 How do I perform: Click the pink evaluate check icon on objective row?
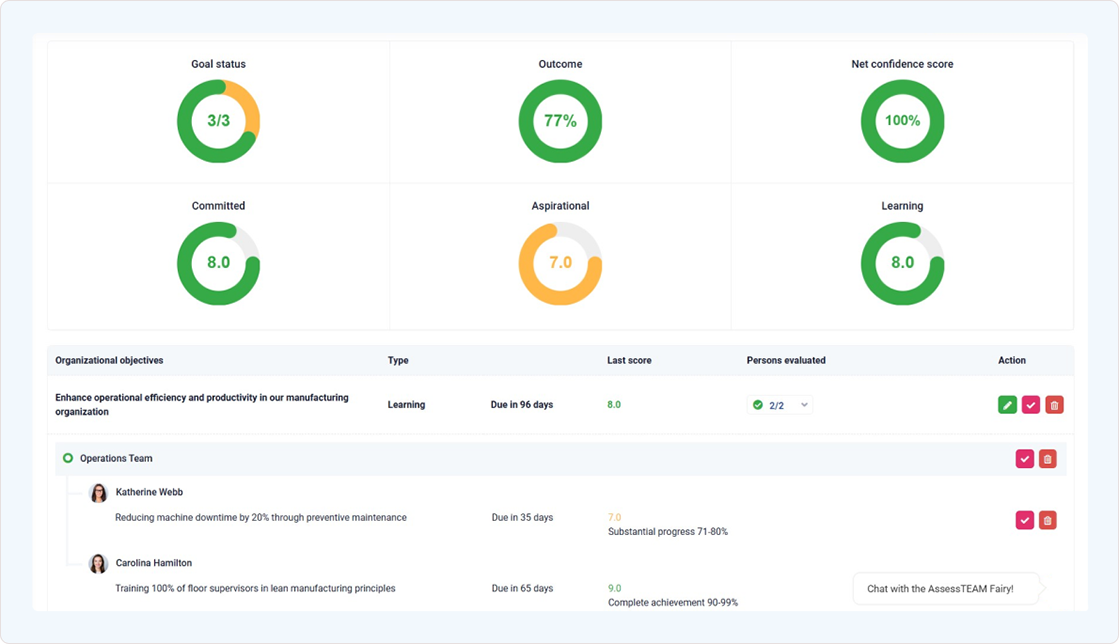1030,404
